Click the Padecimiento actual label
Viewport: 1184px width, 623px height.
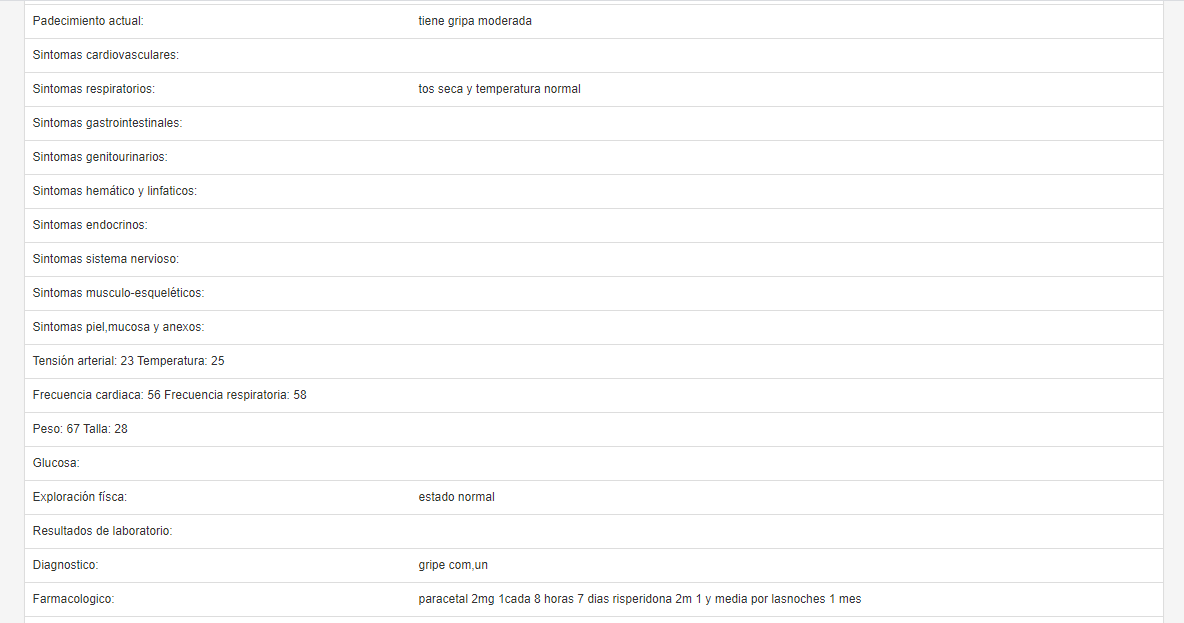point(88,21)
